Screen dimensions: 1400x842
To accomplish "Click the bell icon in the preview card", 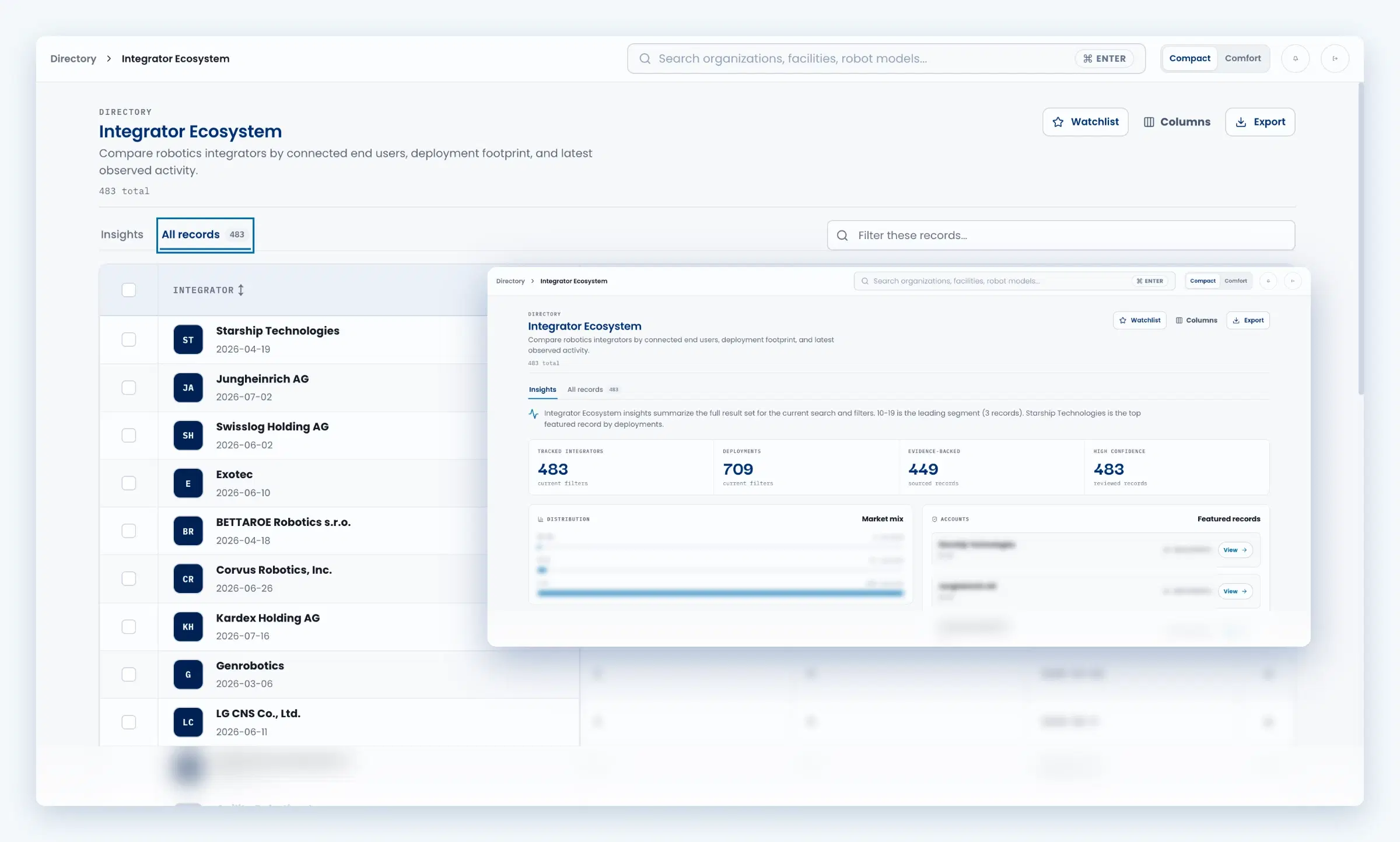I will pos(1268,281).
